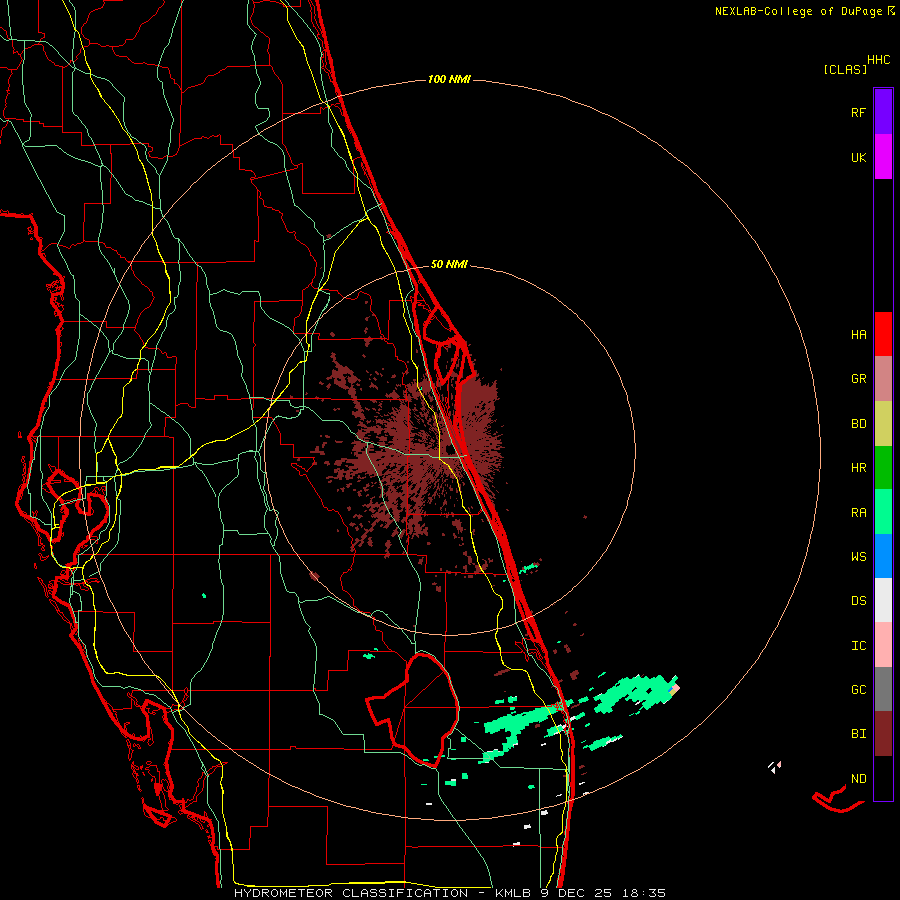This screenshot has height=900, width=900.
Task: Click the WS legend label
Action: click(858, 557)
